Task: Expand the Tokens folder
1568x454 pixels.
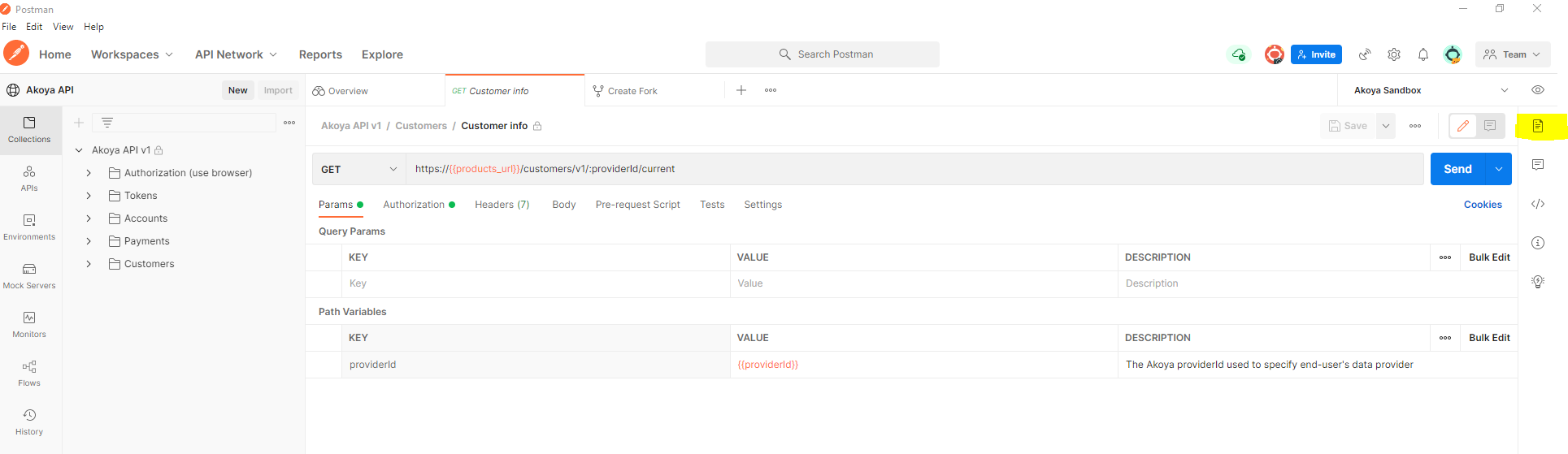Action: pyautogui.click(x=89, y=196)
